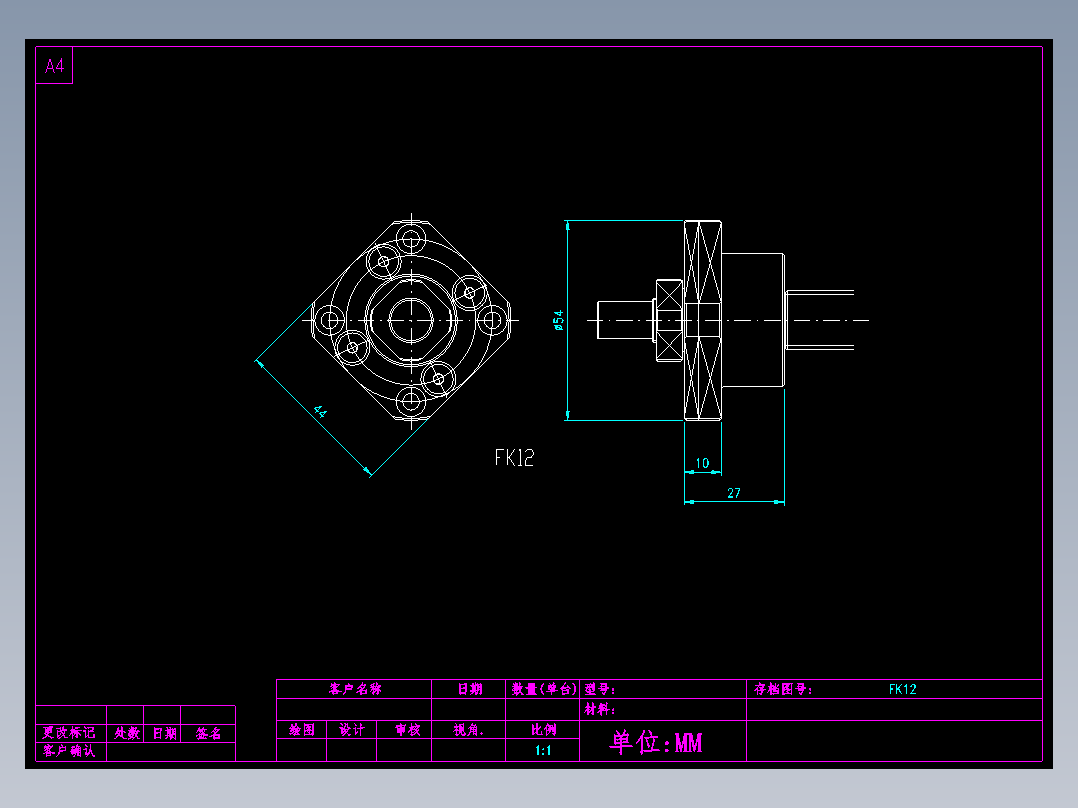Click the 日期 cell beside 签名

(164, 733)
